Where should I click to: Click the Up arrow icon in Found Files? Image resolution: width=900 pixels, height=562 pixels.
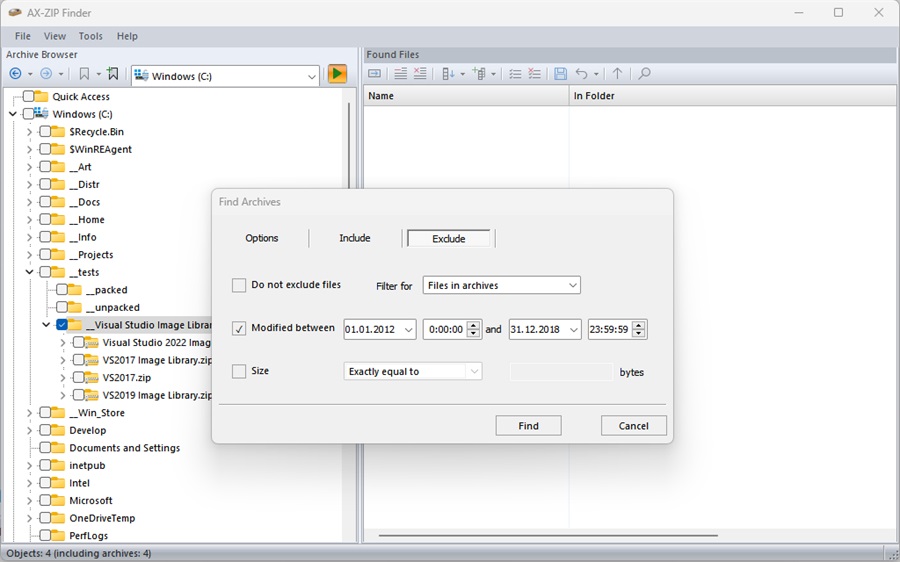coord(617,73)
